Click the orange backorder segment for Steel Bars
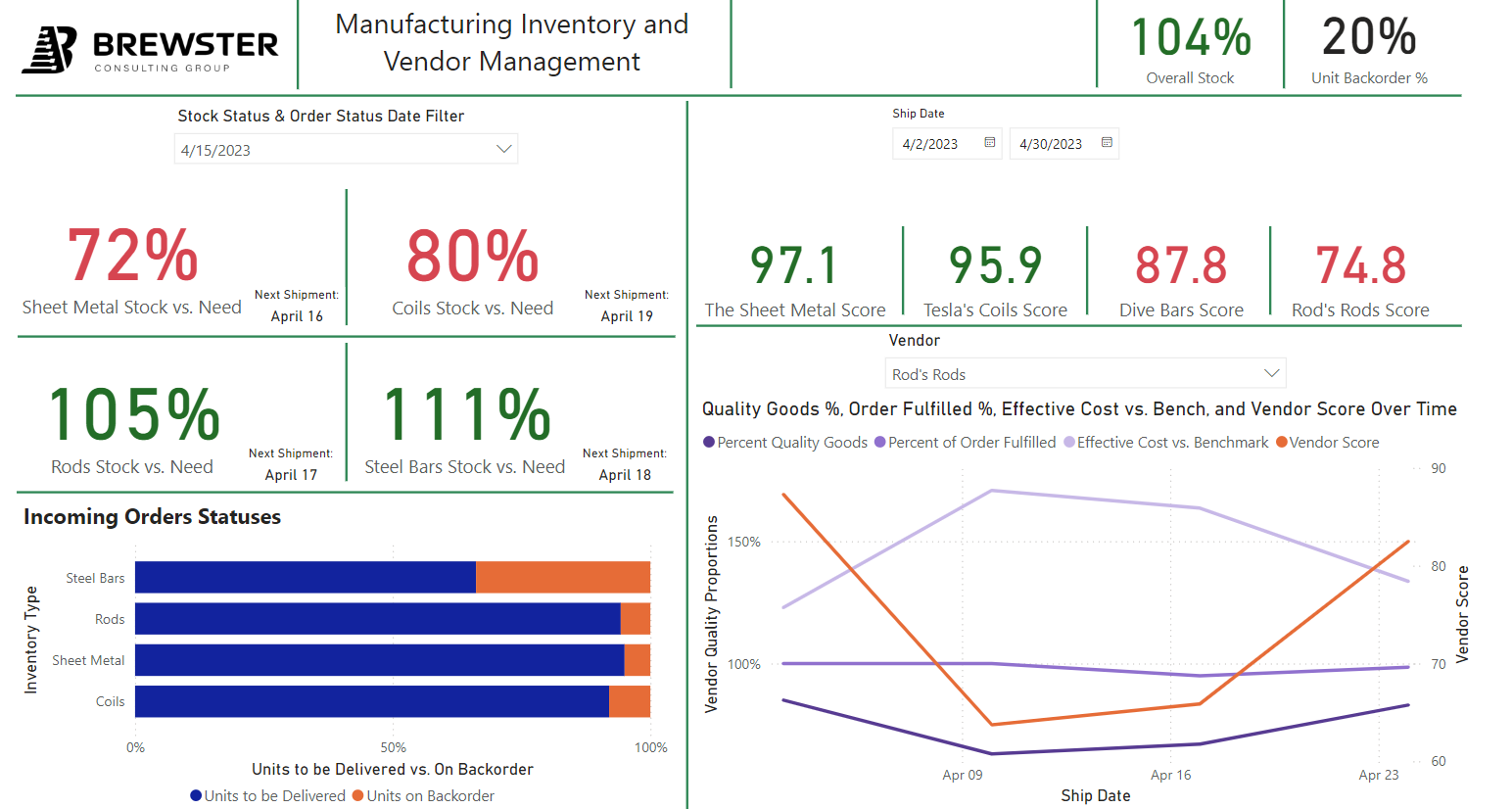This screenshot has width=1512, height=809. [562, 577]
